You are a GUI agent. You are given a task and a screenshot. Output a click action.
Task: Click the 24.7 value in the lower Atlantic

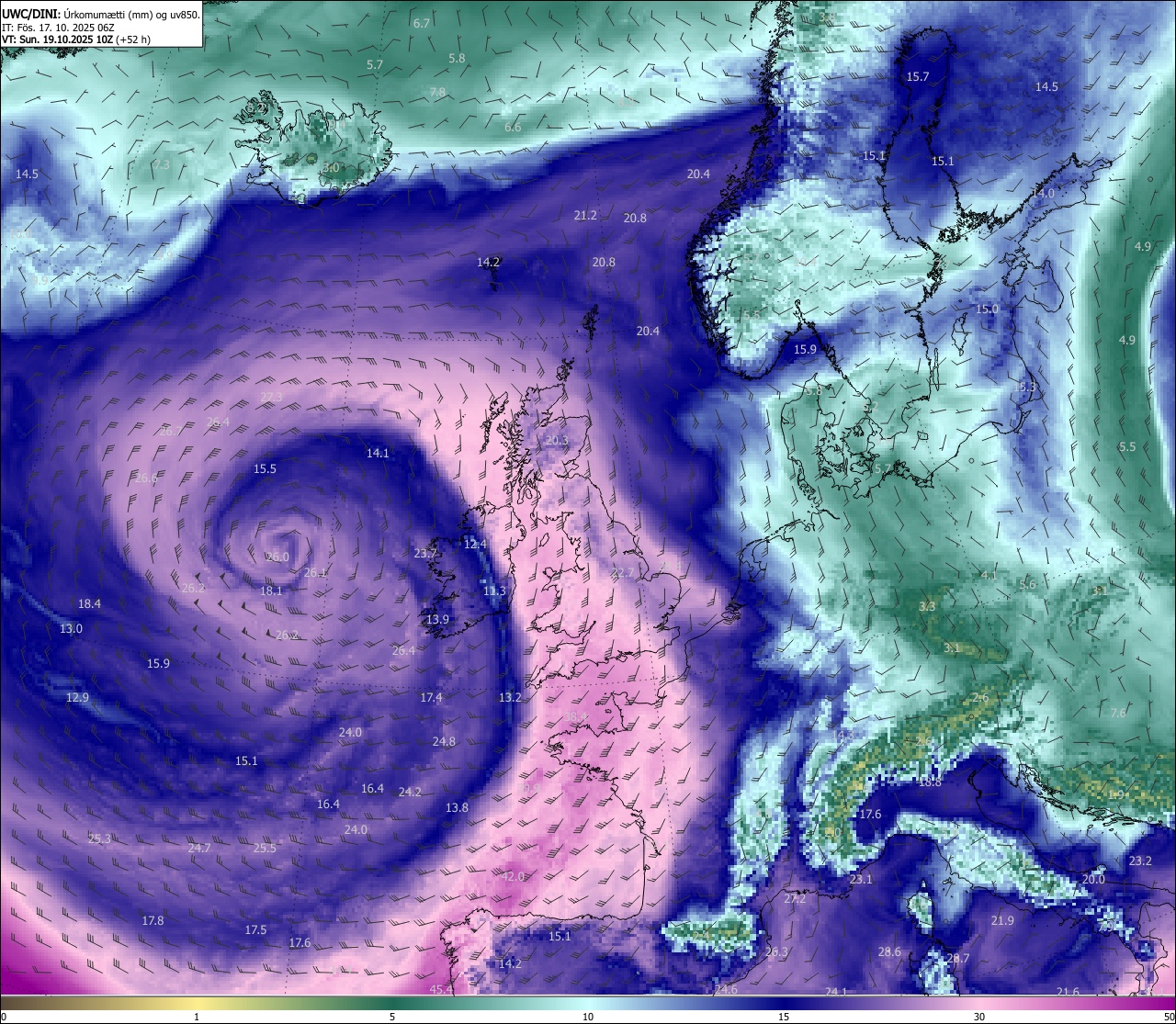pos(199,849)
